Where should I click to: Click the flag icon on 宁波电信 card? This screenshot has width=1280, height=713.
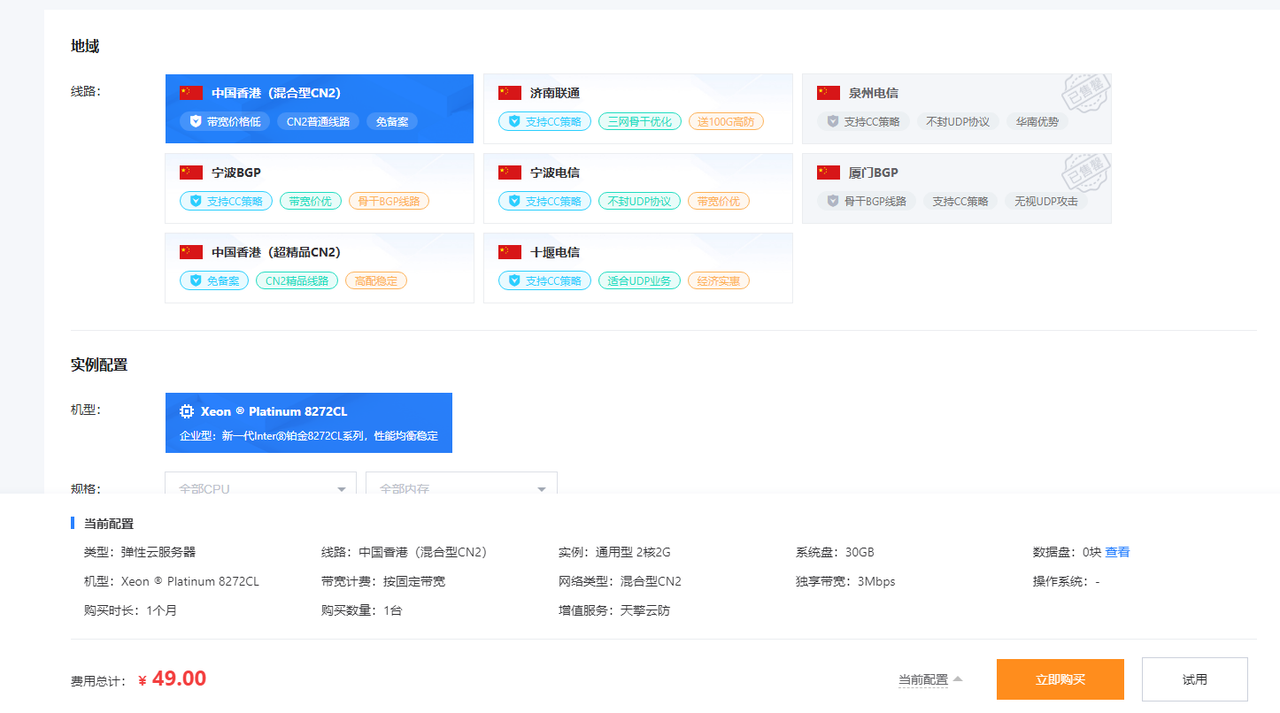click(x=510, y=173)
